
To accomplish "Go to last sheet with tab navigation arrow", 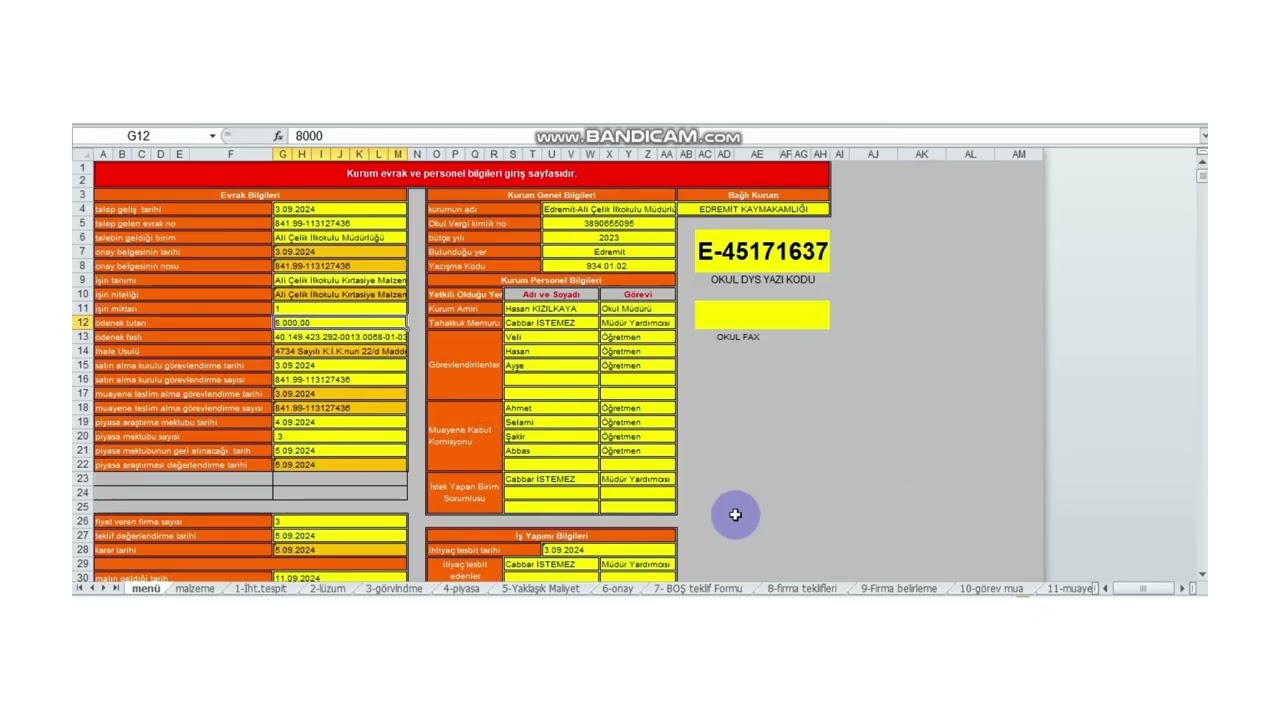I will (117, 588).
